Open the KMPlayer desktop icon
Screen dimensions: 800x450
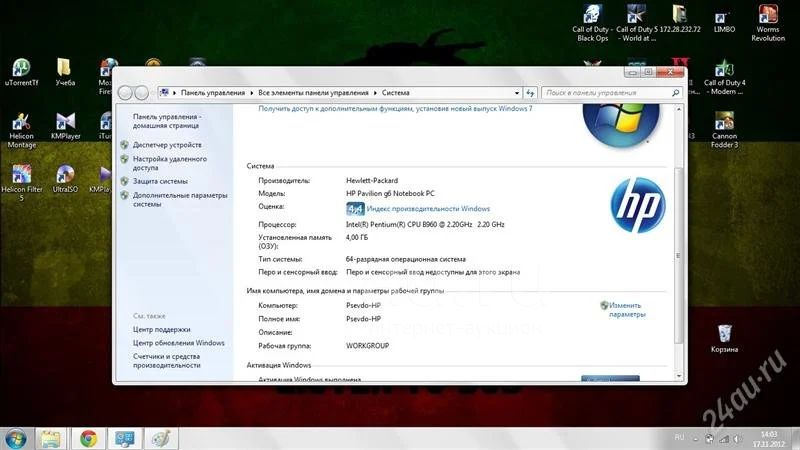pyautogui.click(x=65, y=126)
